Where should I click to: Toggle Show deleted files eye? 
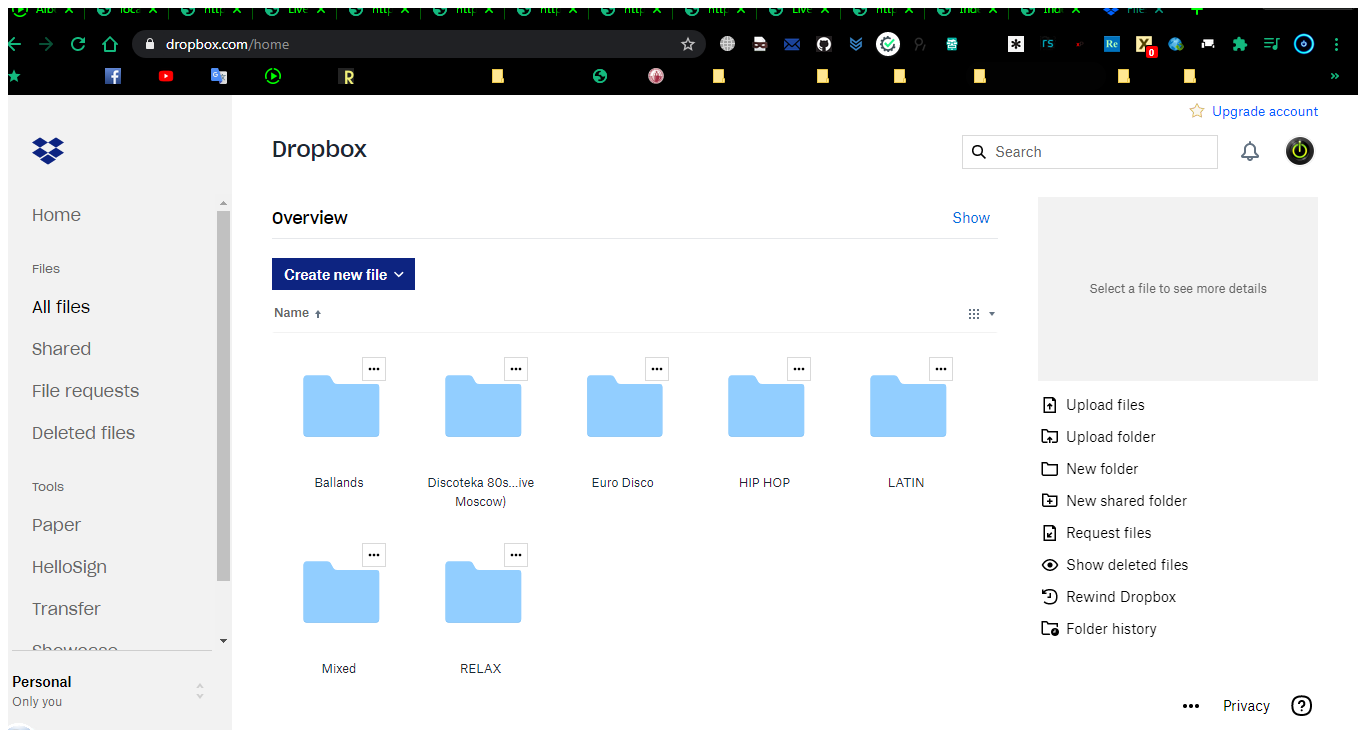point(1049,565)
